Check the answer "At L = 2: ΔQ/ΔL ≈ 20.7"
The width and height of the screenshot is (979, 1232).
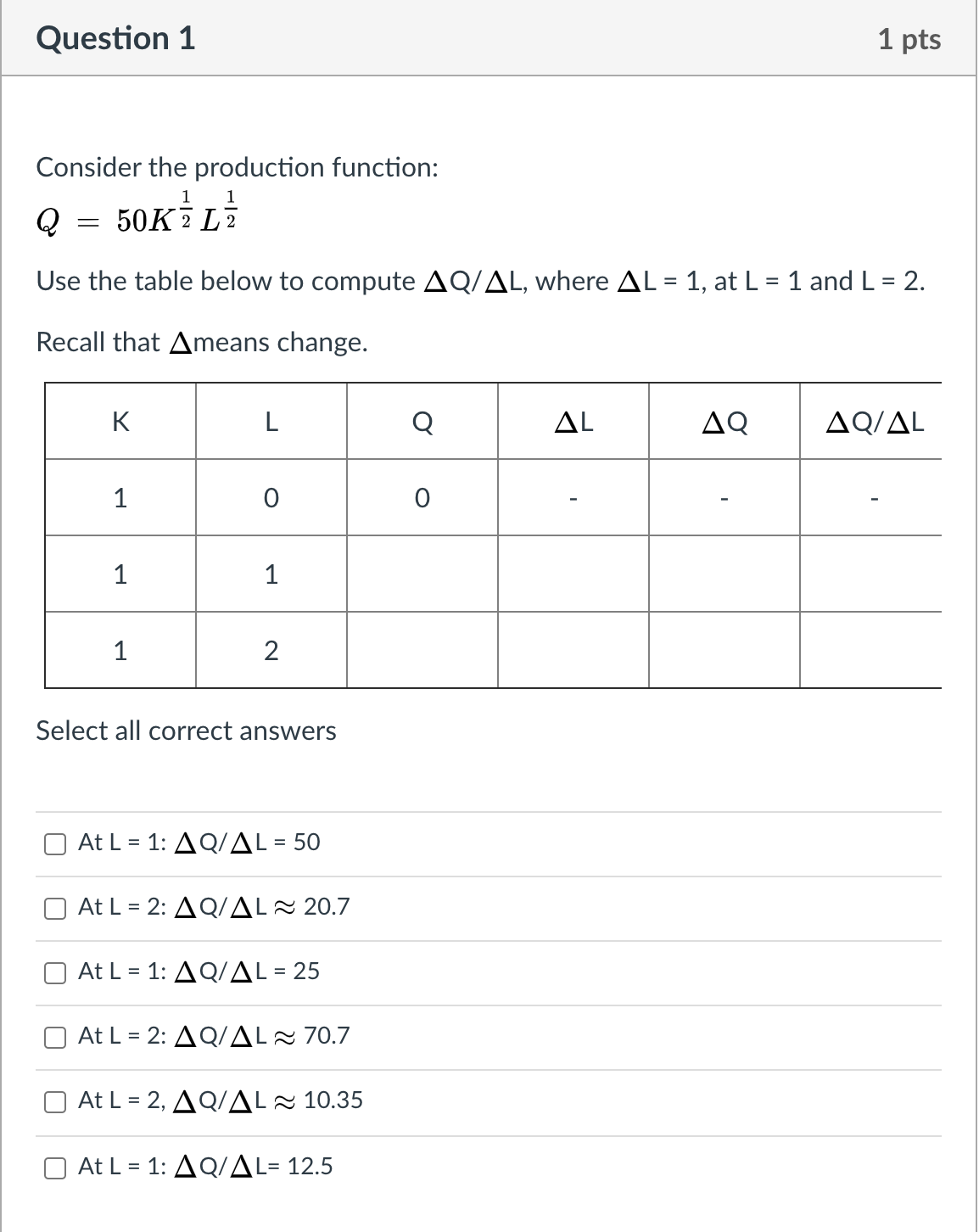click(x=55, y=908)
